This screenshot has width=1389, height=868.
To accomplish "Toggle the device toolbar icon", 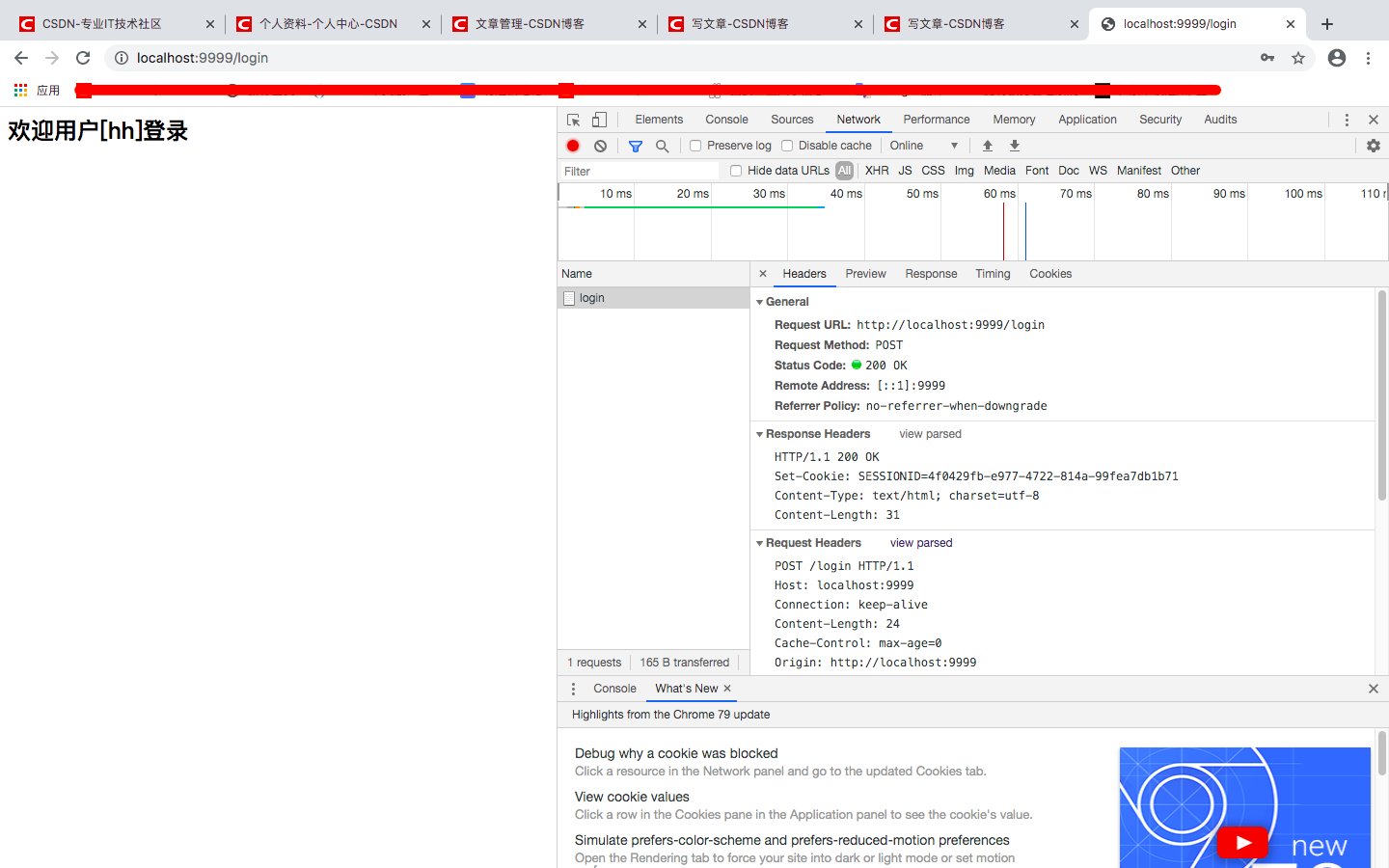I will pyautogui.click(x=599, y=120).
